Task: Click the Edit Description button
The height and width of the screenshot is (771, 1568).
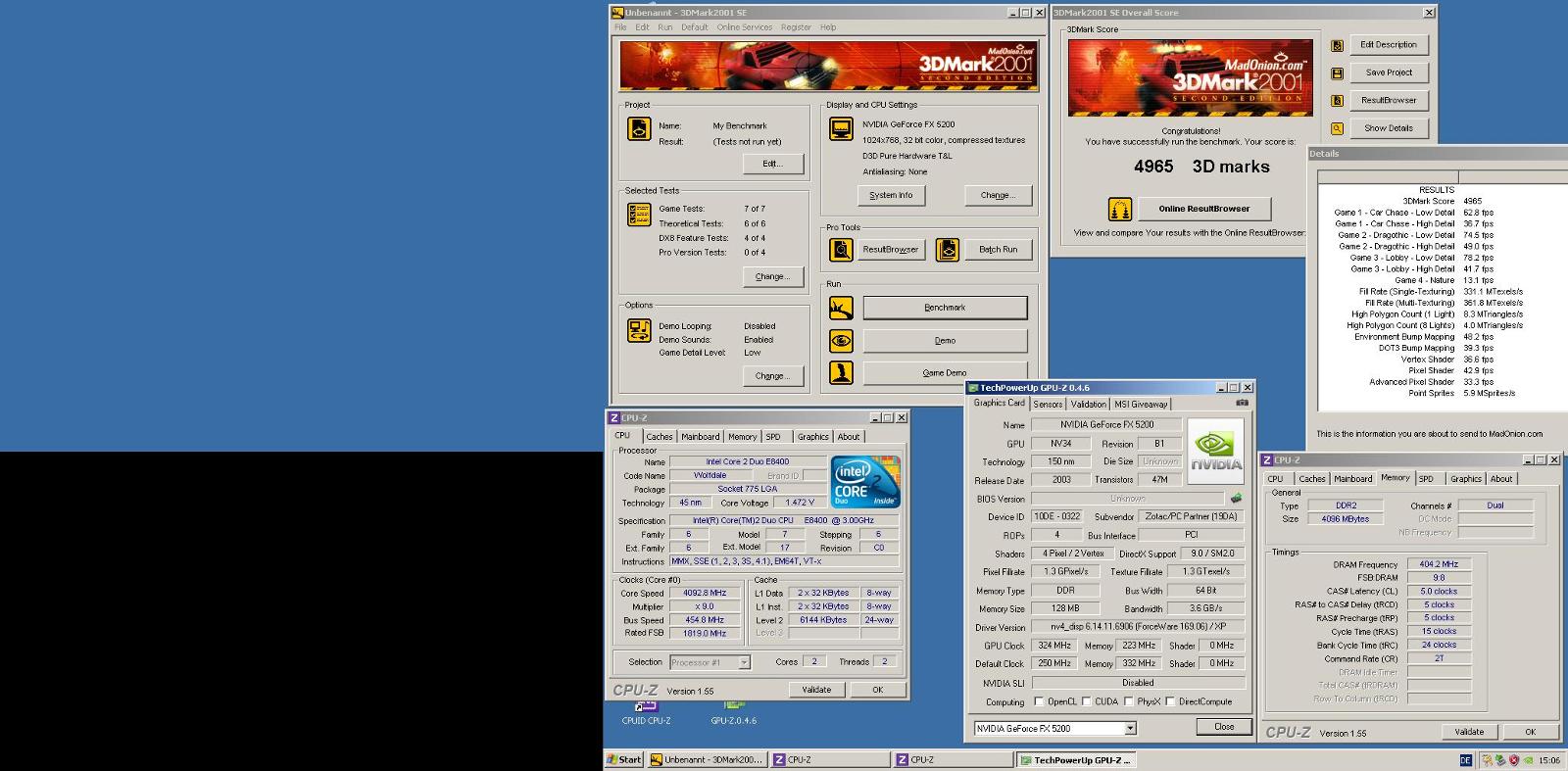Action: (x=1389, y=45)
